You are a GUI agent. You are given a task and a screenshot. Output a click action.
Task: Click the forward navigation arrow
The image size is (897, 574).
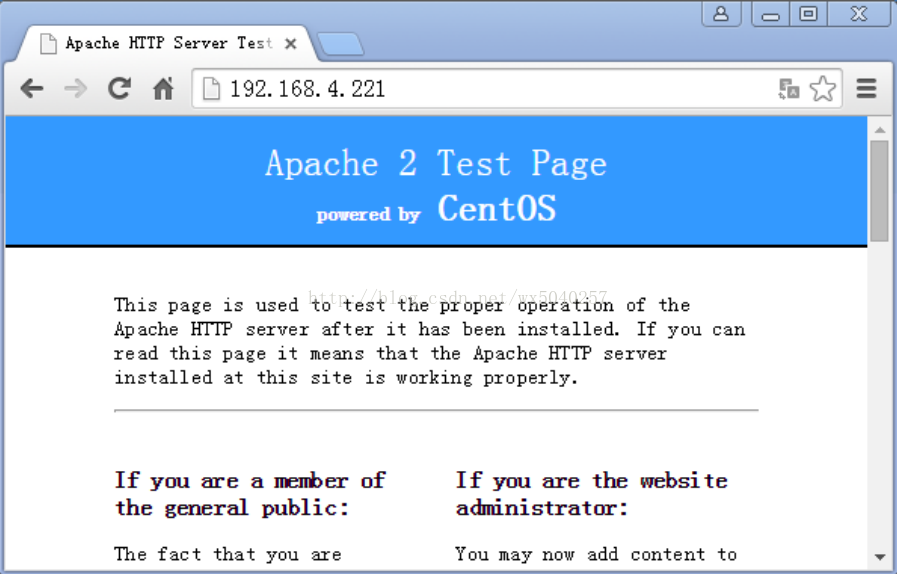click(76, 89)
